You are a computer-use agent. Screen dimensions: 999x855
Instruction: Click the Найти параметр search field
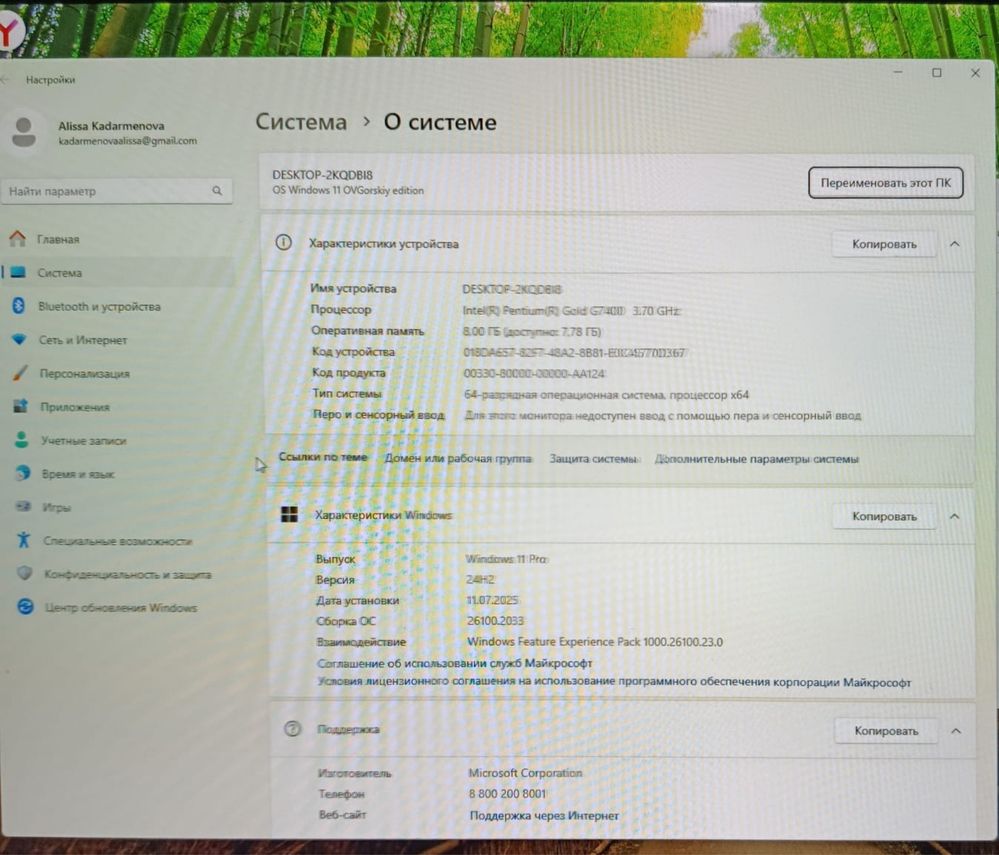[x=117, y=190]
